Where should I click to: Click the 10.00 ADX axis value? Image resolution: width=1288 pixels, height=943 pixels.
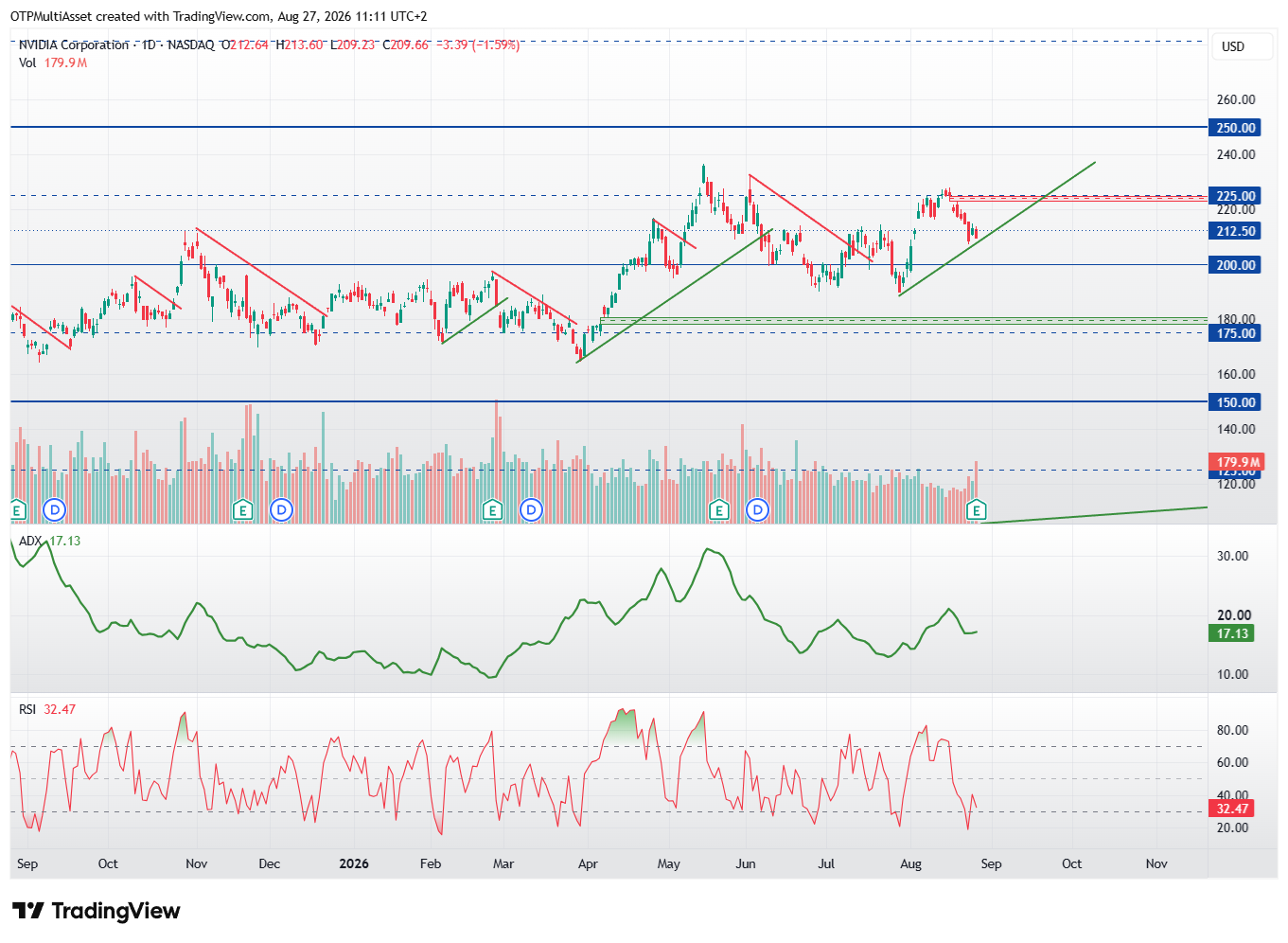point(1232,674)
